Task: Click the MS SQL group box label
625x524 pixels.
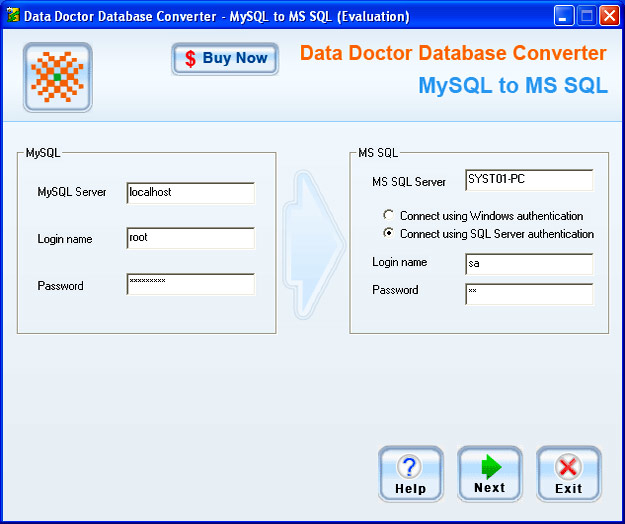Action: click(x=378, y=153)
